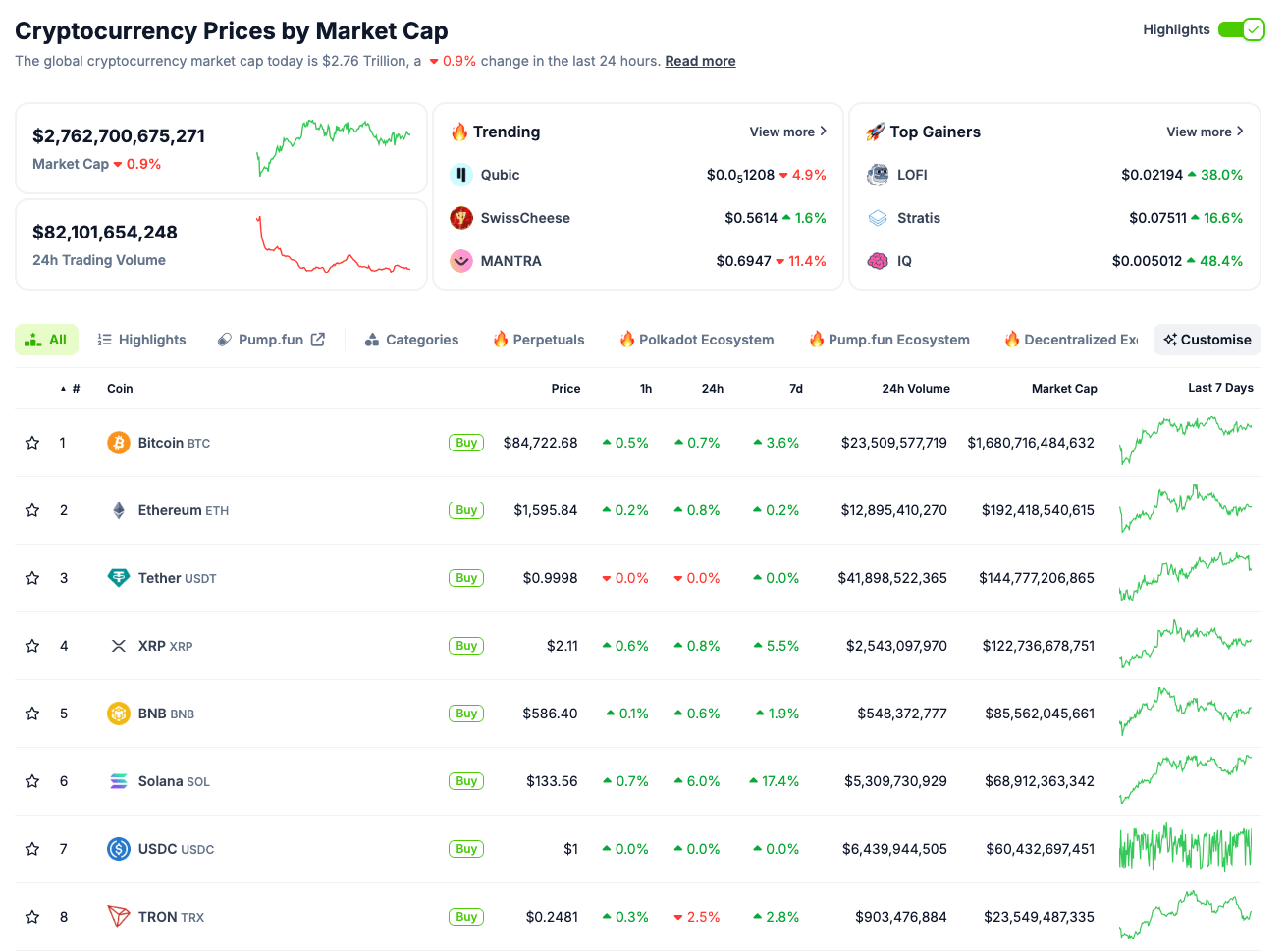Star Bitcoin as a favorite
This screenshot has height=952, width=1288.
31,442
